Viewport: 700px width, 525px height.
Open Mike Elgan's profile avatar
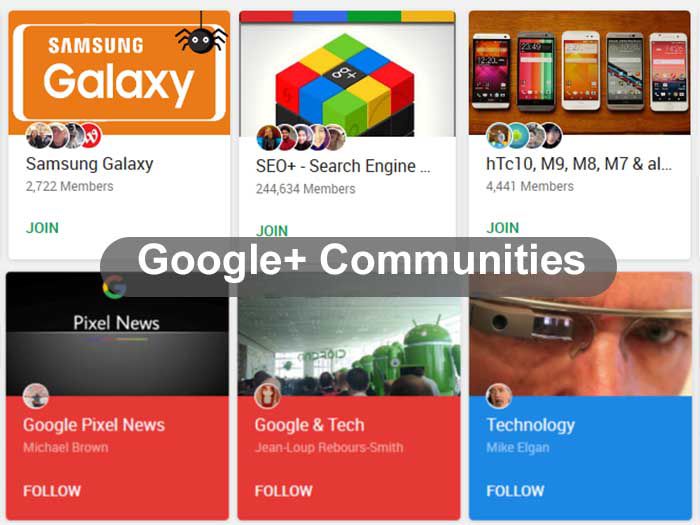pyautogui.click(x=499, y=396)
